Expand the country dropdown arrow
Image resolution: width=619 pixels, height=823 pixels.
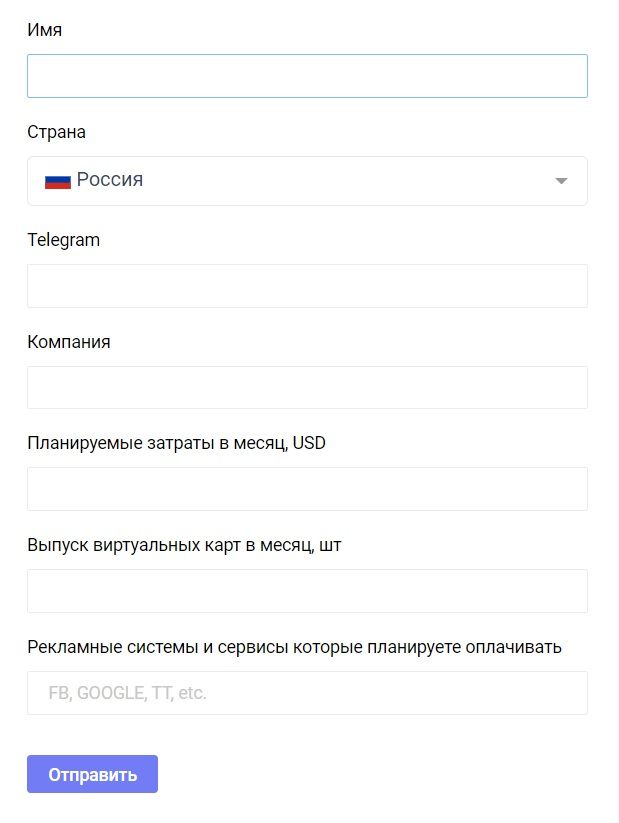pos(561,181)
